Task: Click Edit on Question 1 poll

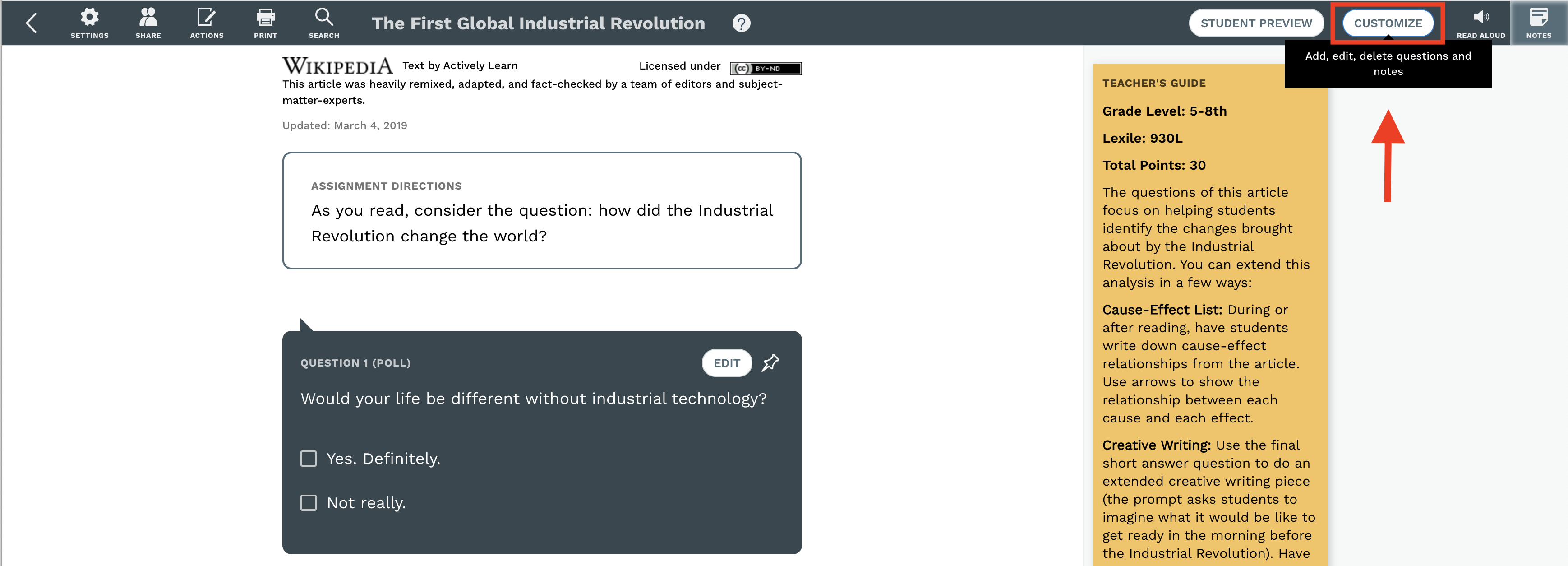Action: coord(727,362)
